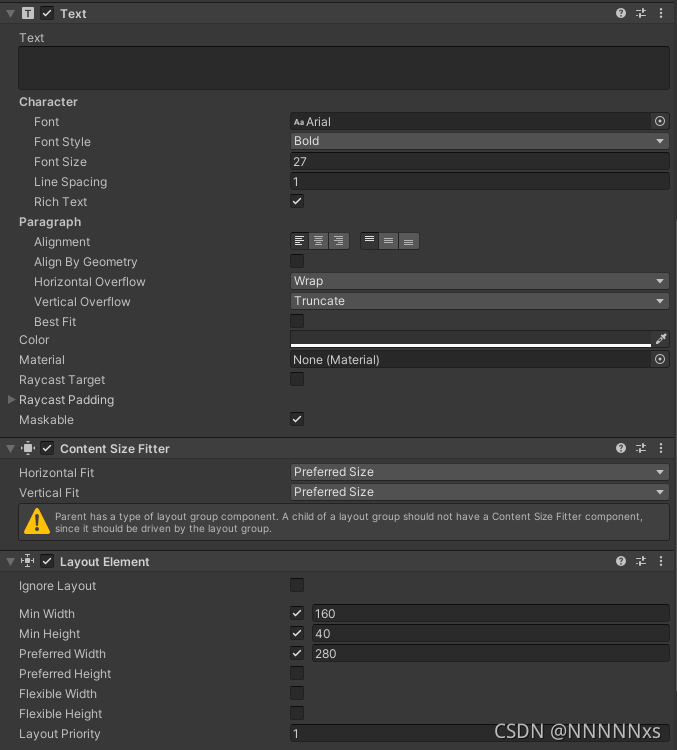Click the Paragraph section heading

(x=50, y=222)
